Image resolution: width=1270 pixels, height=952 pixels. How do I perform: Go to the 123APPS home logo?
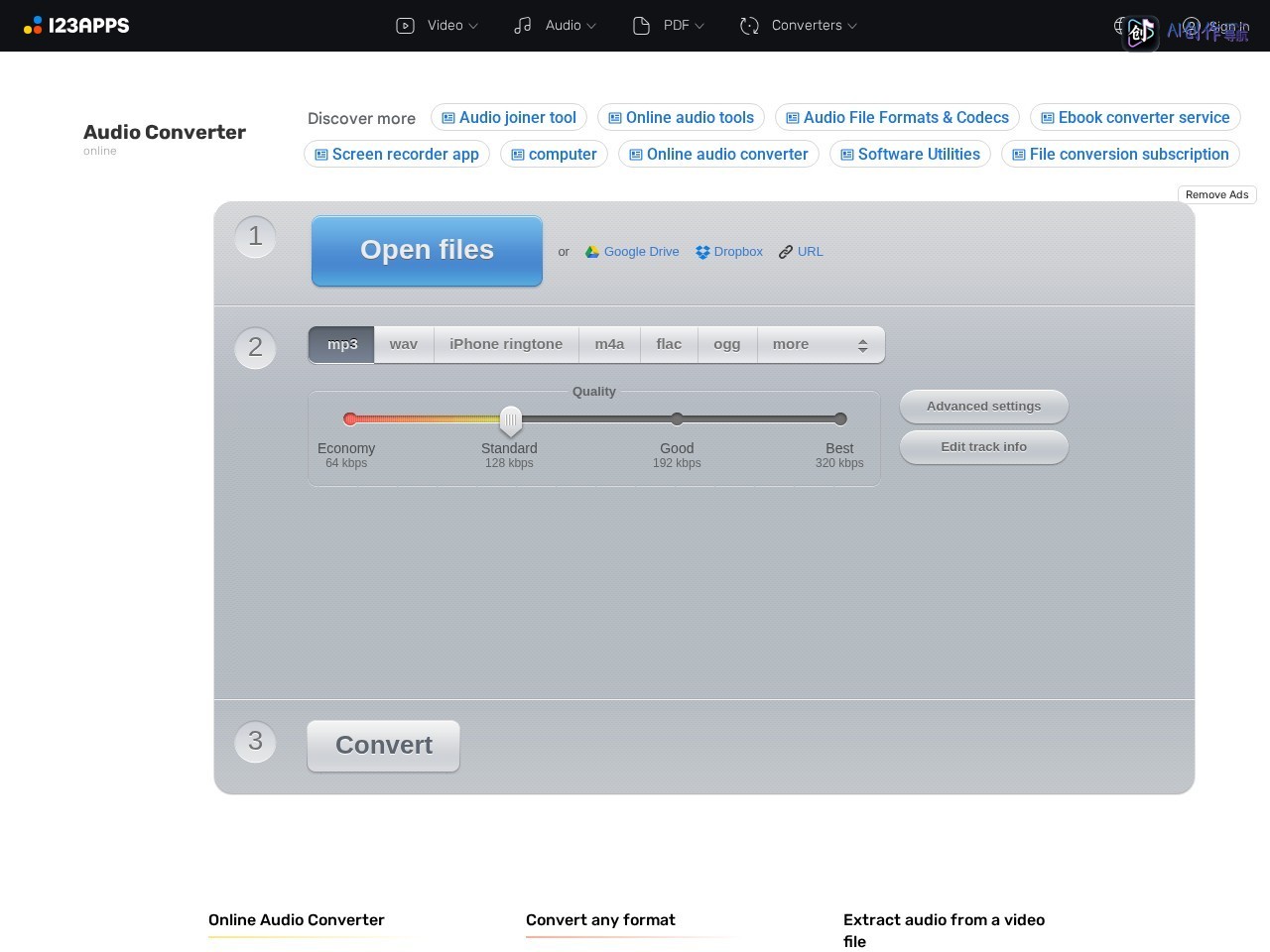tap(76, 25)
